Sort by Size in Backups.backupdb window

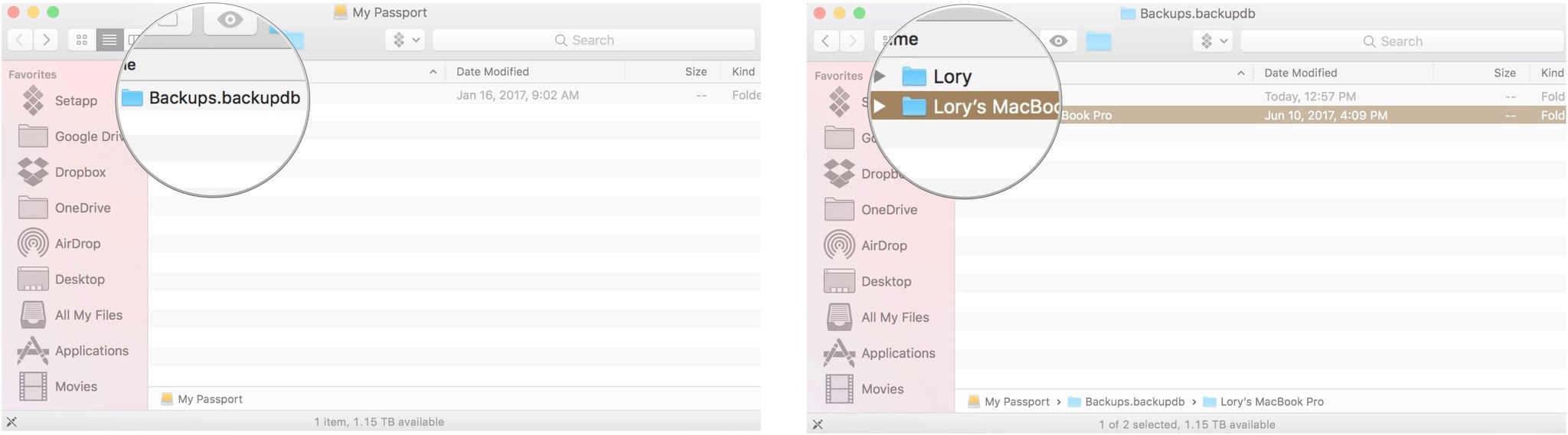coord(1504,73)
